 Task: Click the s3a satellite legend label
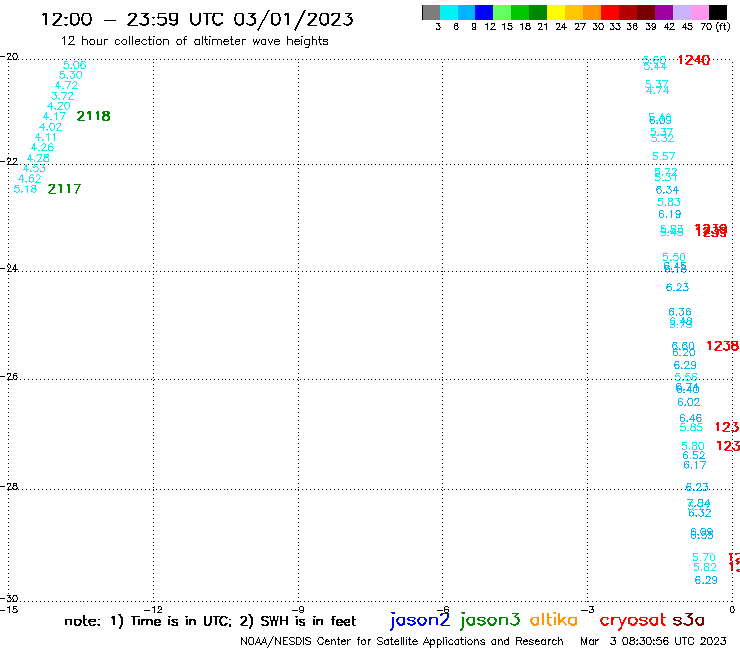click(689, 620)
